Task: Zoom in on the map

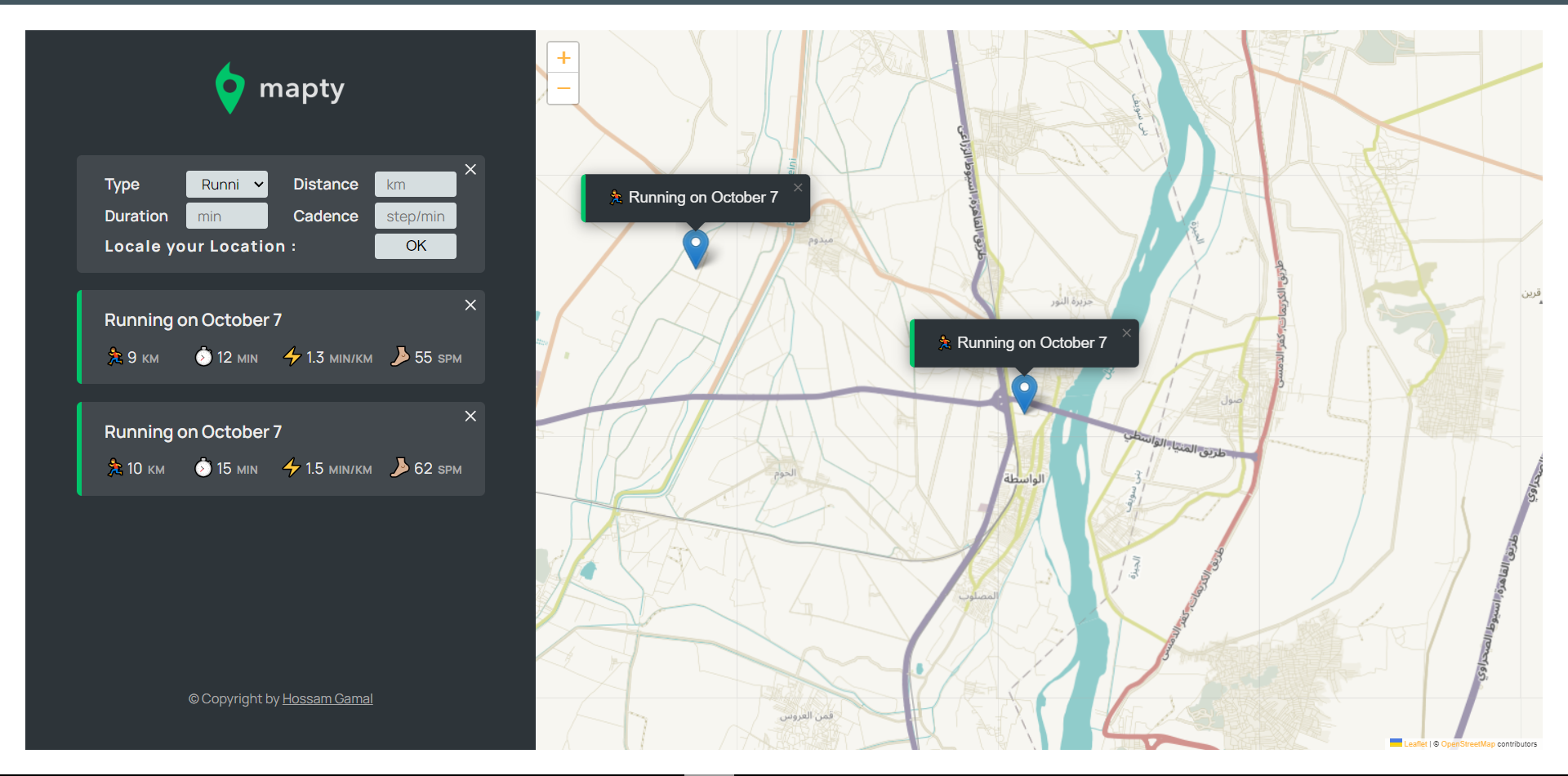Action: coord(563,58)
